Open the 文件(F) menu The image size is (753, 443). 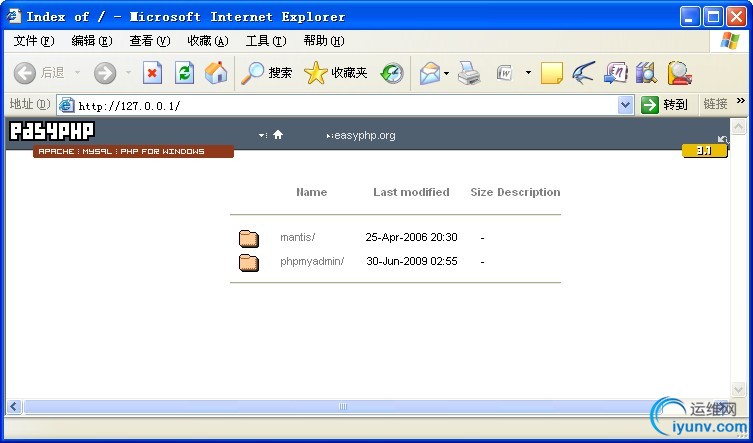point(34,41)
